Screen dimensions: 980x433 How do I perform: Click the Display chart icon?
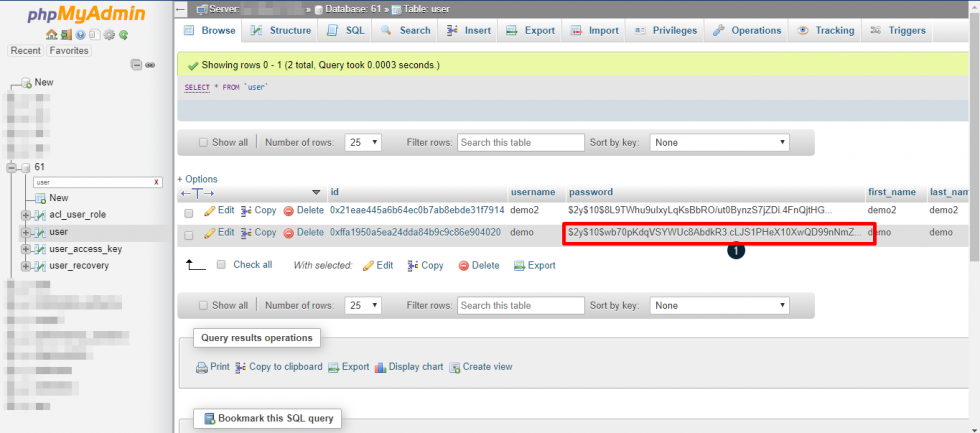point(380,367)
